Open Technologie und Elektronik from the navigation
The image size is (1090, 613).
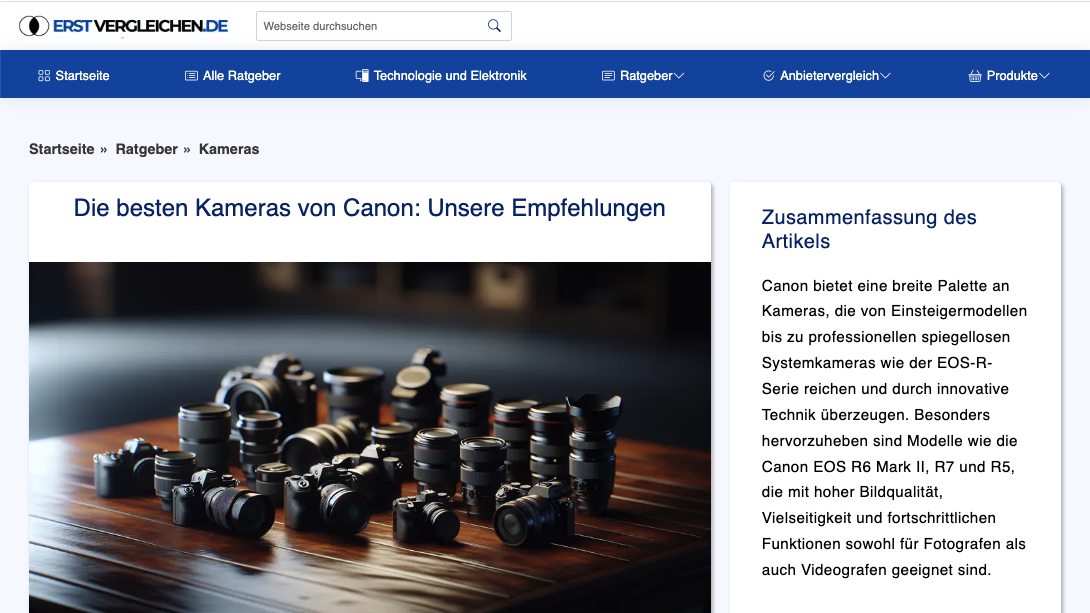[x=450, y=74]
